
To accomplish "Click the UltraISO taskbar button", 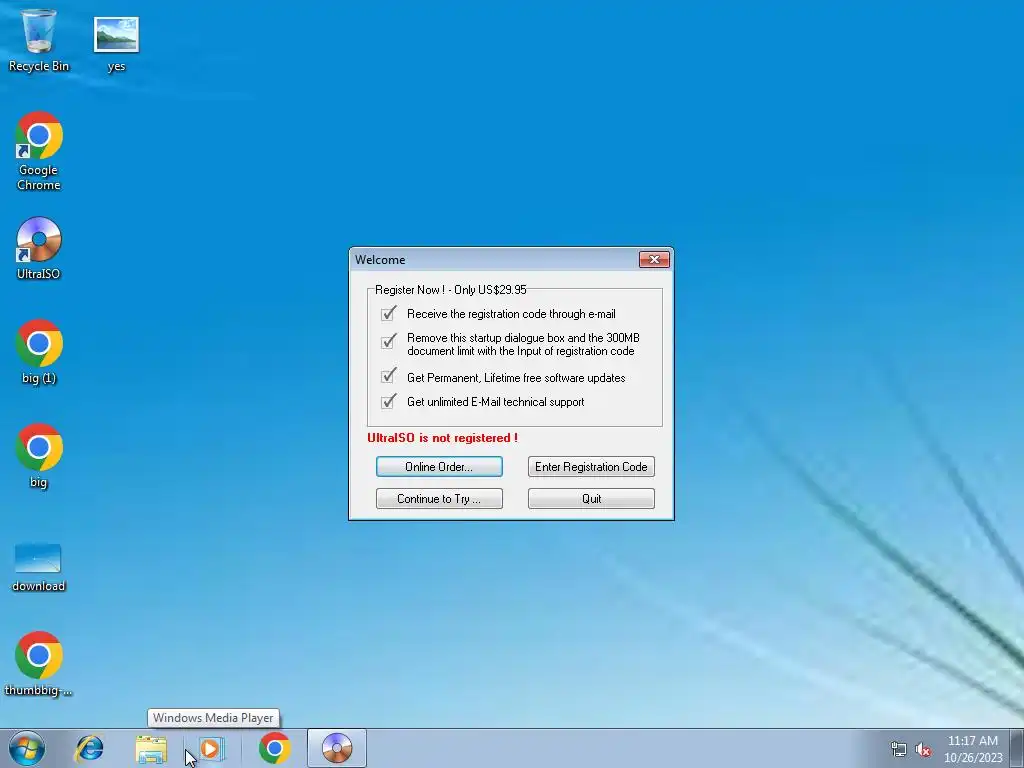I will pyautogui.click(x=336, y=748).
